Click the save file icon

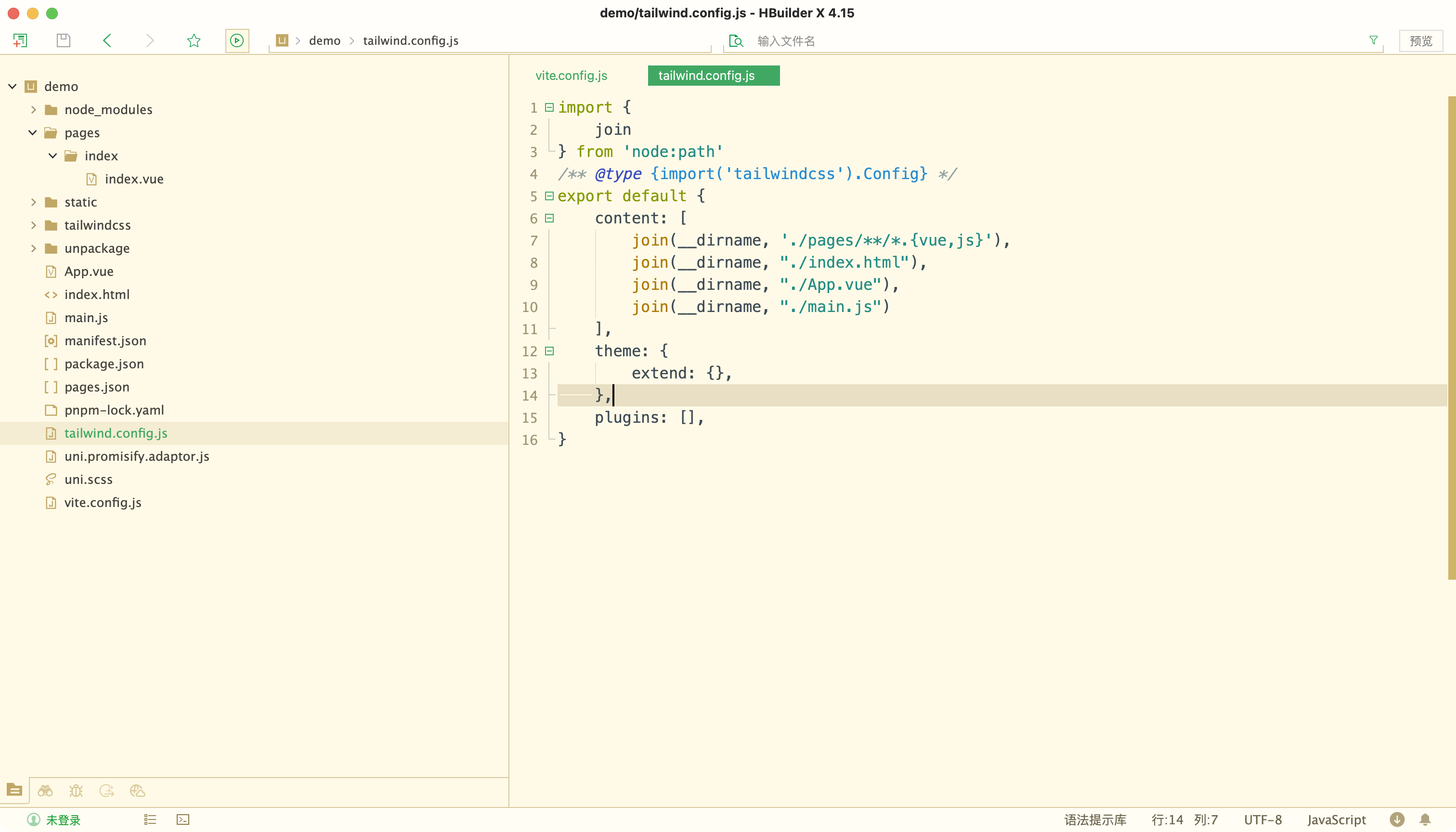64,40
